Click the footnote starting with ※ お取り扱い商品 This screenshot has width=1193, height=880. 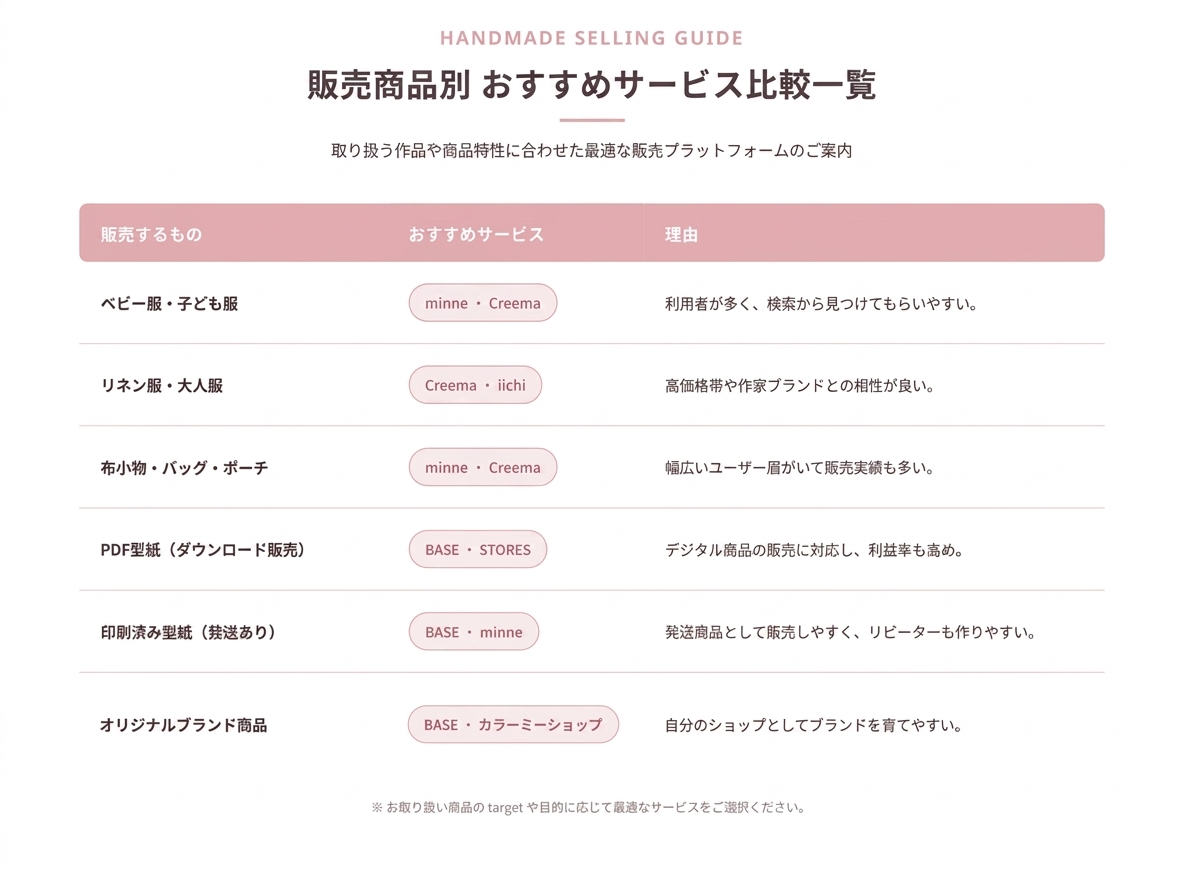588,807
